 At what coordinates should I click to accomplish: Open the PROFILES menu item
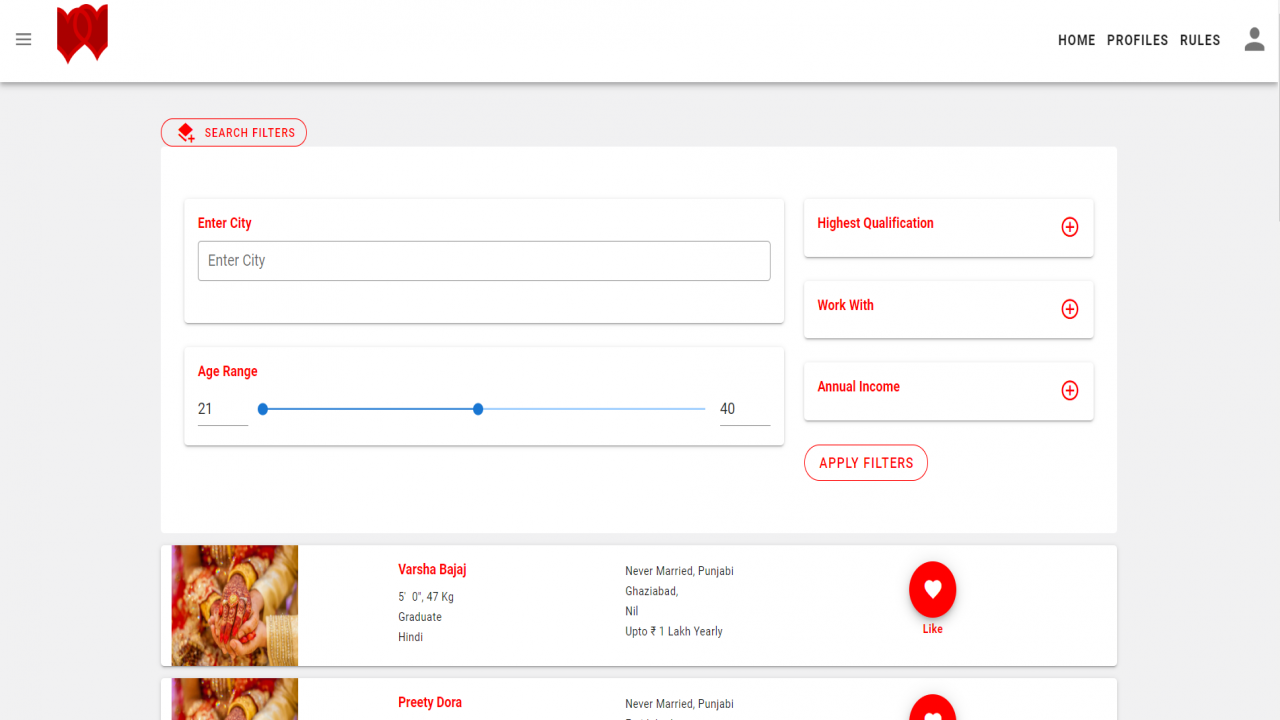coord(1137,40)
